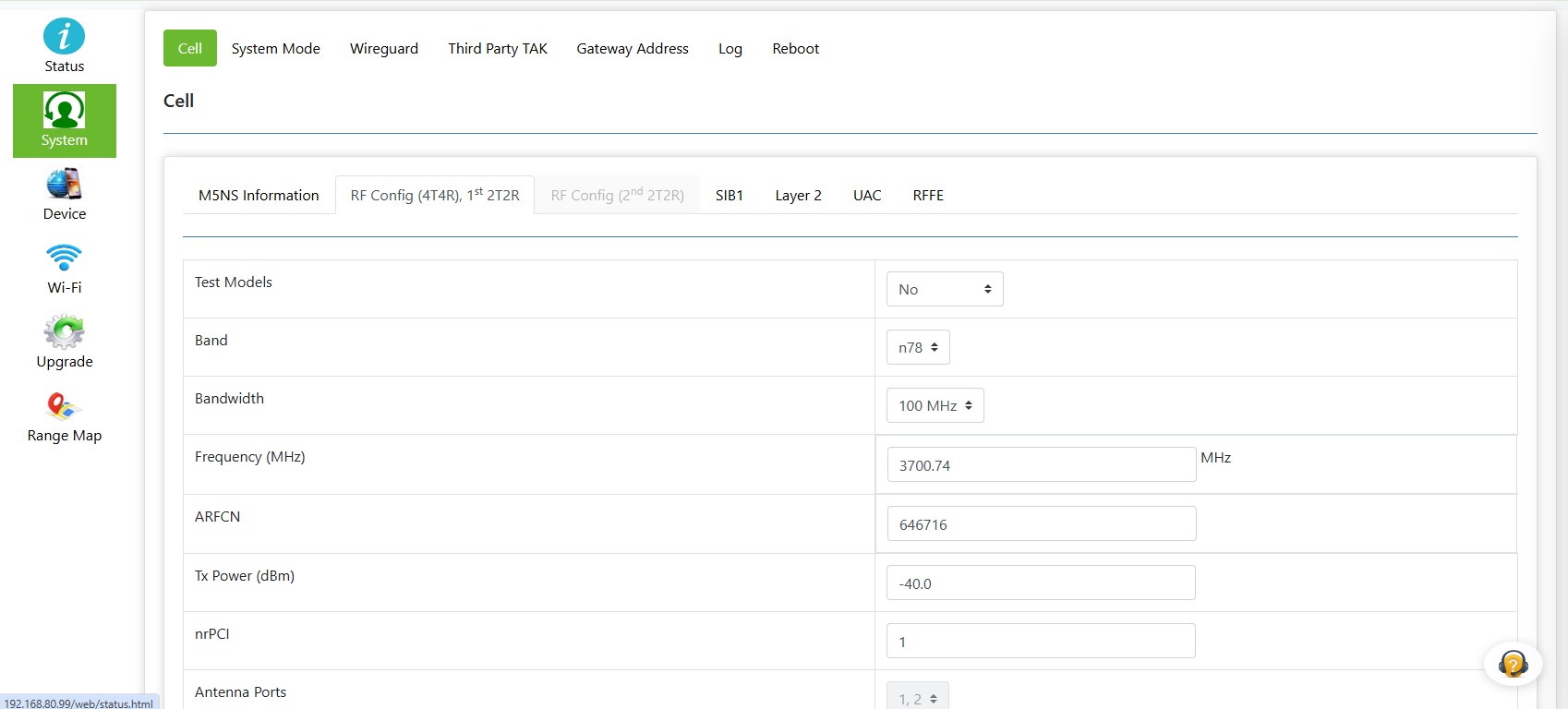Expand the Test Models dropdown
Image resolution: width=1568 pixels, height=709 pixels.
pos(945,289)
